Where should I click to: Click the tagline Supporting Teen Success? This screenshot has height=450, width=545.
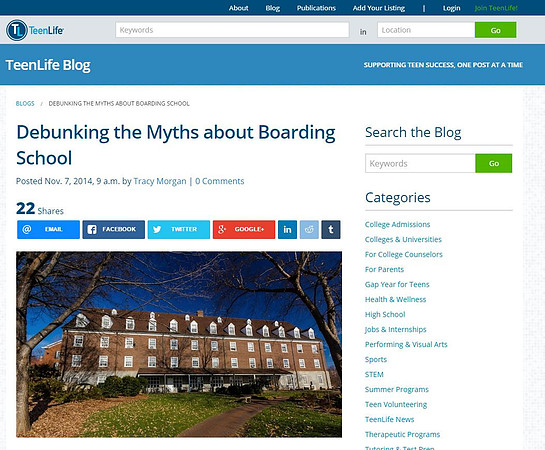tap(443, 65)
